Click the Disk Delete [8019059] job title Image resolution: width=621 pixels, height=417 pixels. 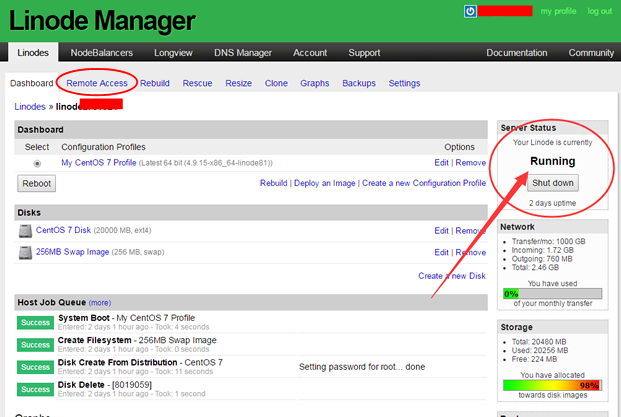(x=105, y=385)
